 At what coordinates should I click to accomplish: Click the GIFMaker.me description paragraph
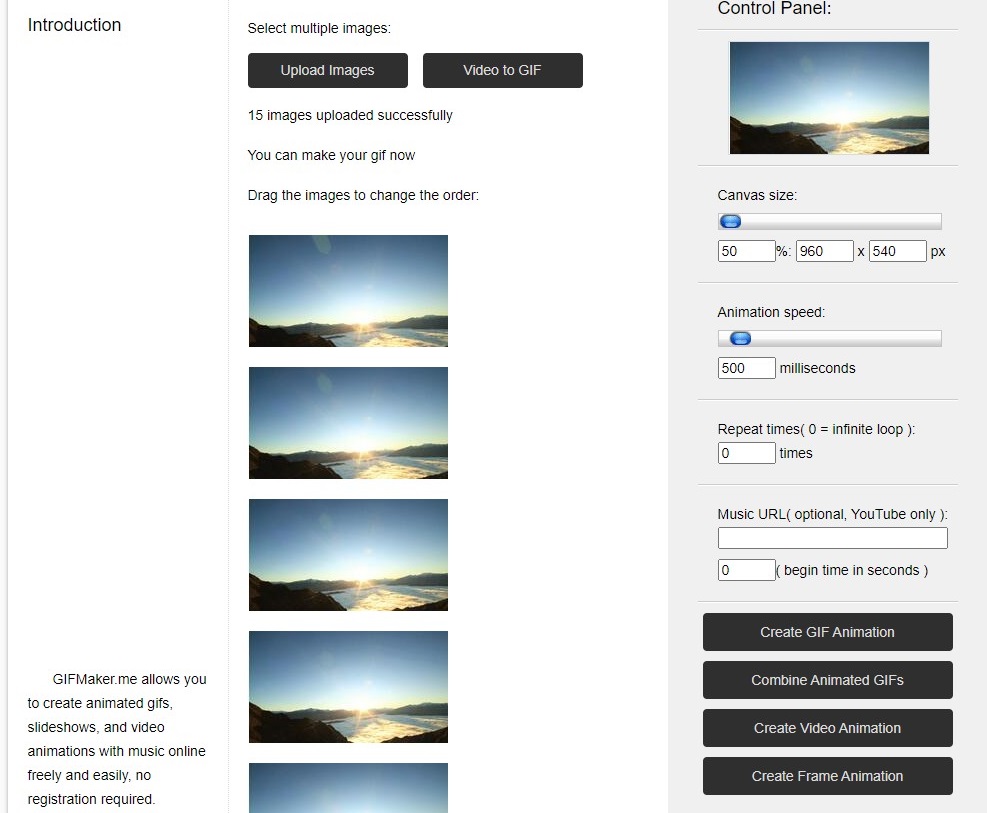[x=117, y=739]
